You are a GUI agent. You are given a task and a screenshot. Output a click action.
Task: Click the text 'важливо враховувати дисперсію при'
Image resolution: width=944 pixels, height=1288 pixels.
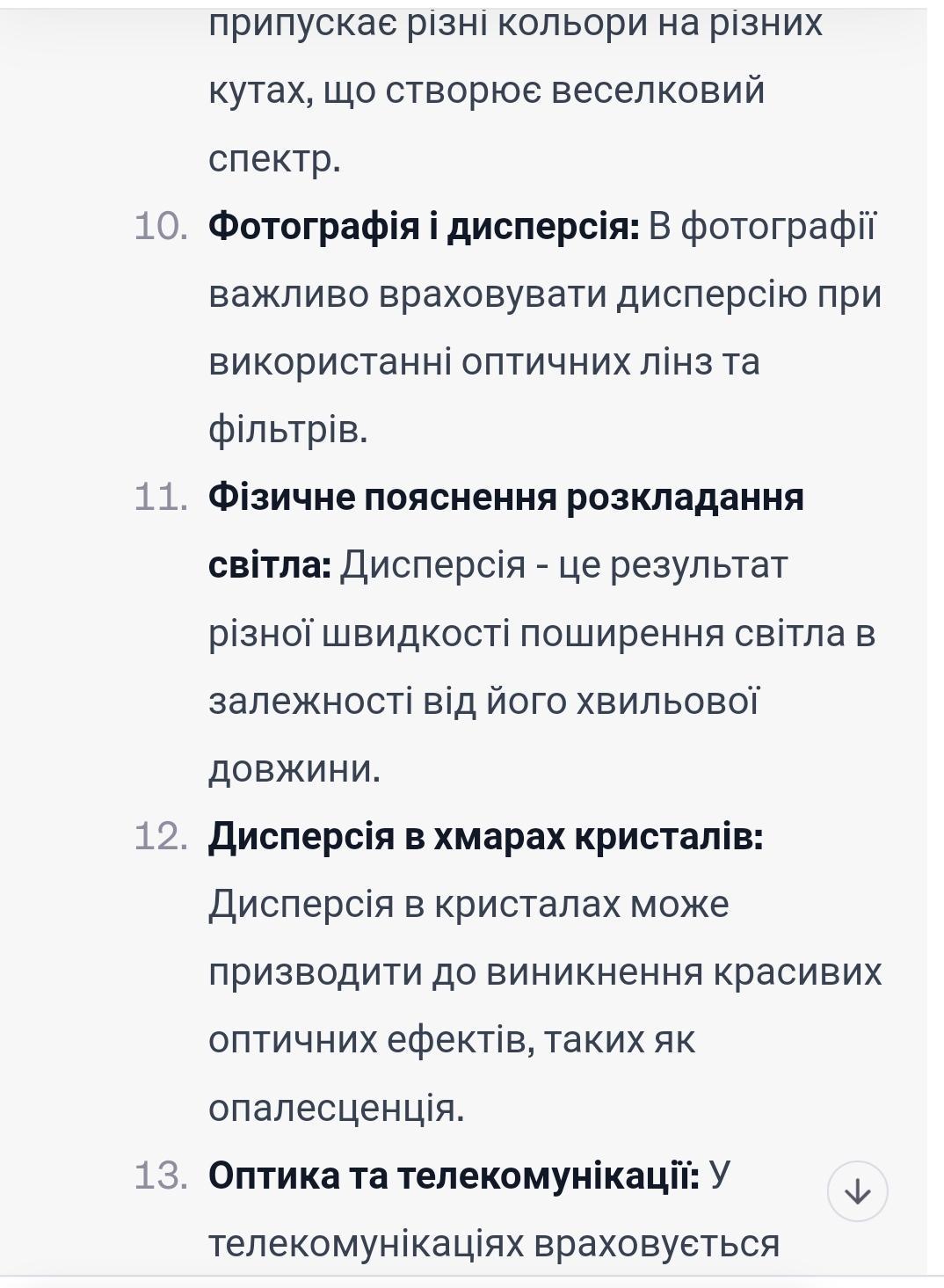[544, 295]
